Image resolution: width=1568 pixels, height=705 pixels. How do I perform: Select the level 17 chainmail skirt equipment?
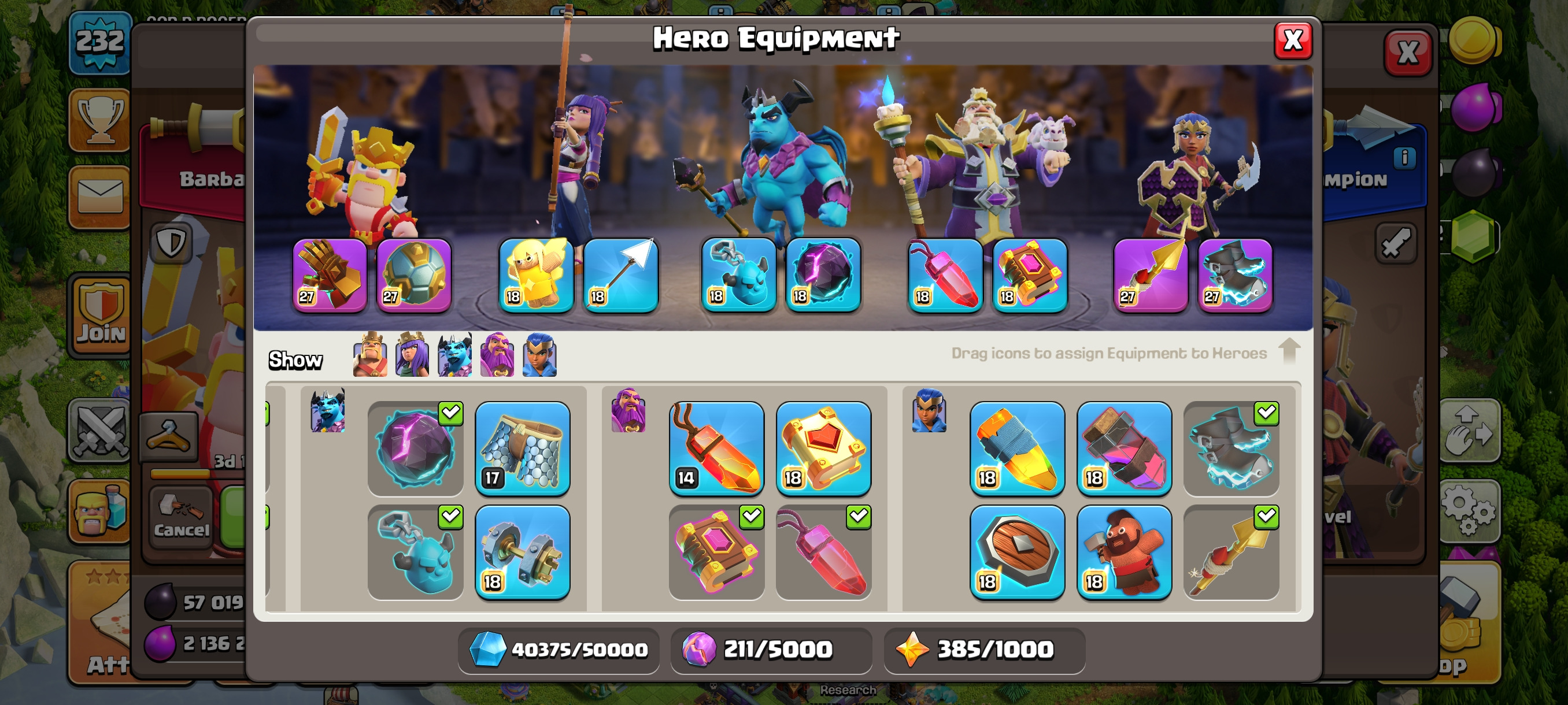point(522,448)
